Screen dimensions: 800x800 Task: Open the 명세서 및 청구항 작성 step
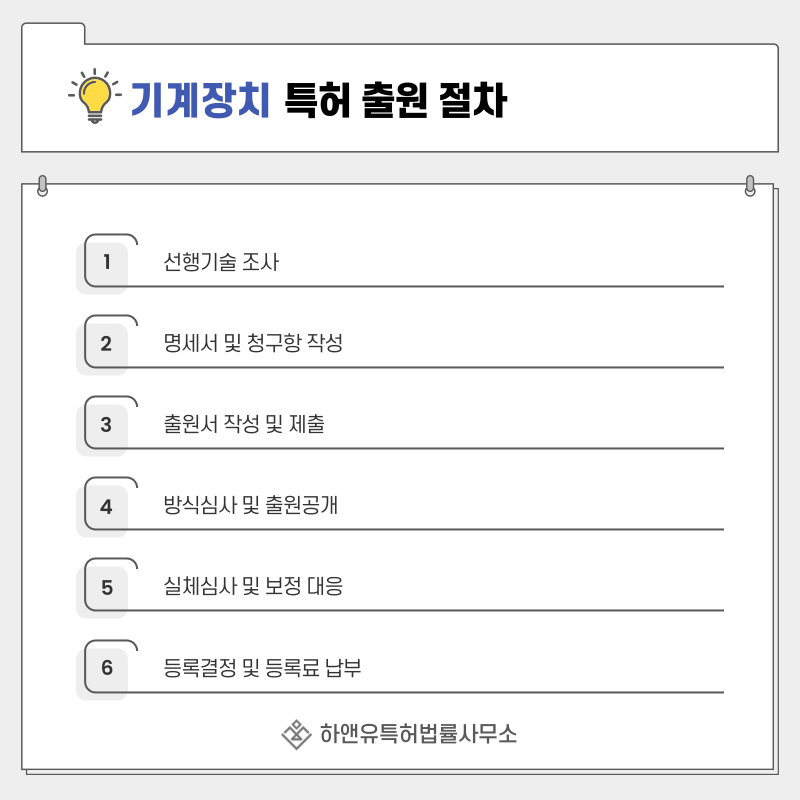253,343
